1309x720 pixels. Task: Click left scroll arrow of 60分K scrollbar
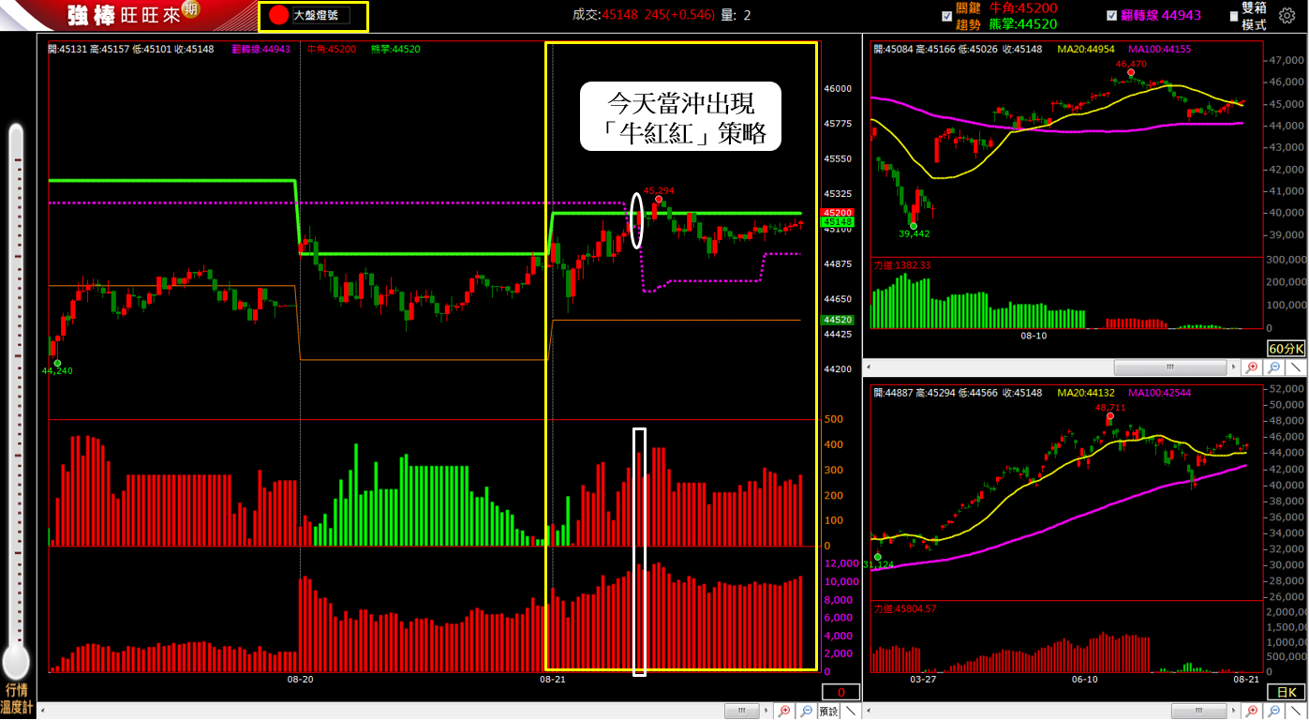[869, 368]
